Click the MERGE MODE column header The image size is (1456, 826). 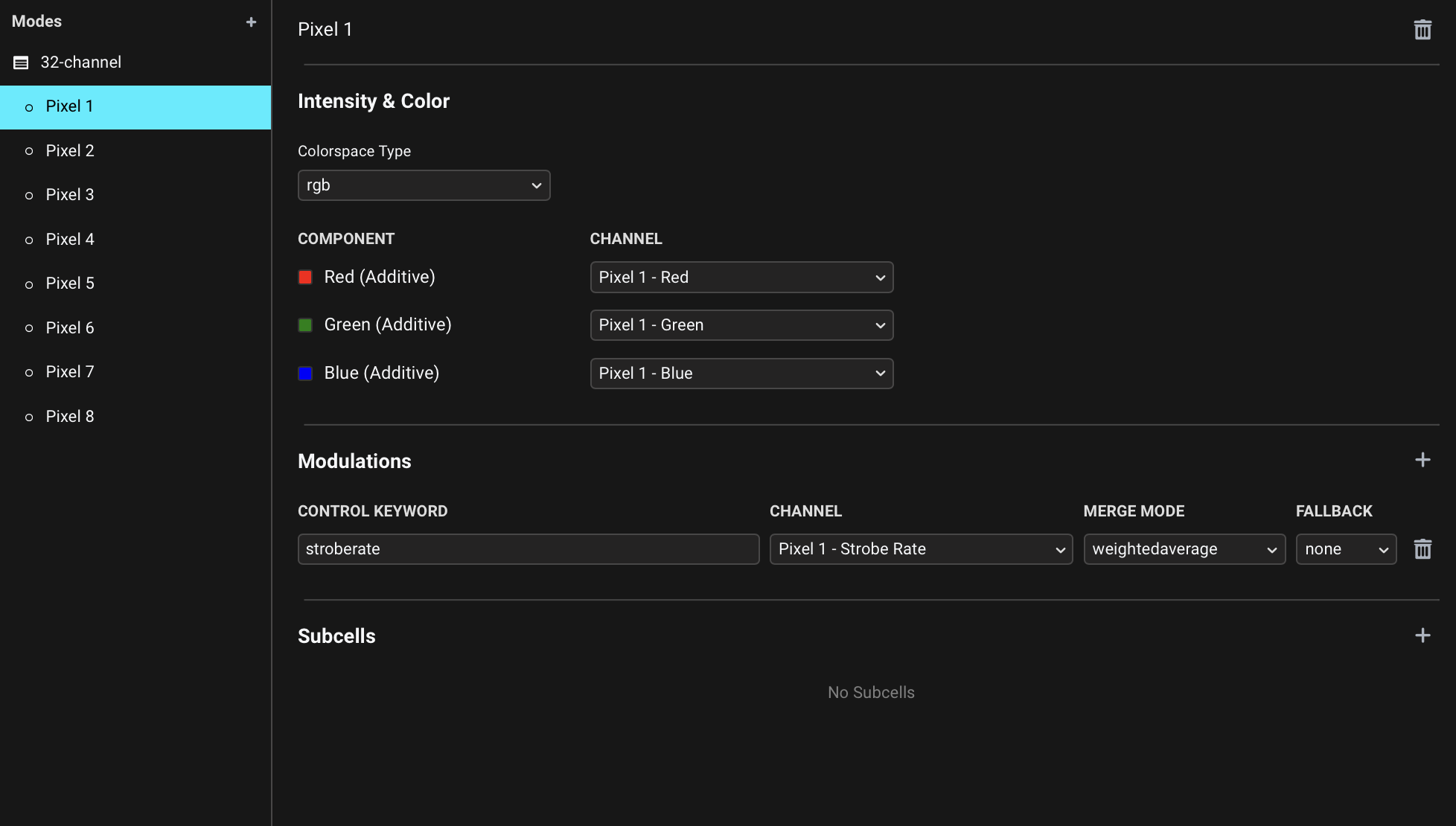1134,511
